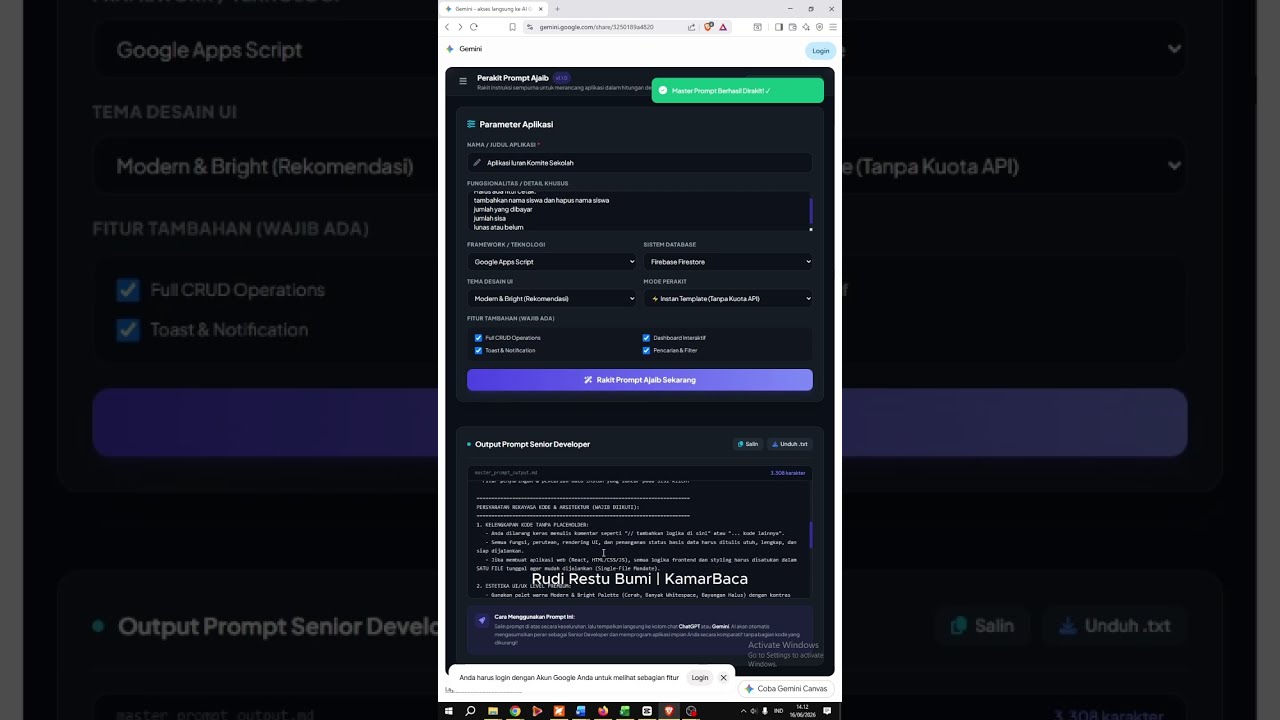Click the Fungsionalitas / Detail Khusus text area
Viewport: 1280px width, 720px height.
[638, 211]
